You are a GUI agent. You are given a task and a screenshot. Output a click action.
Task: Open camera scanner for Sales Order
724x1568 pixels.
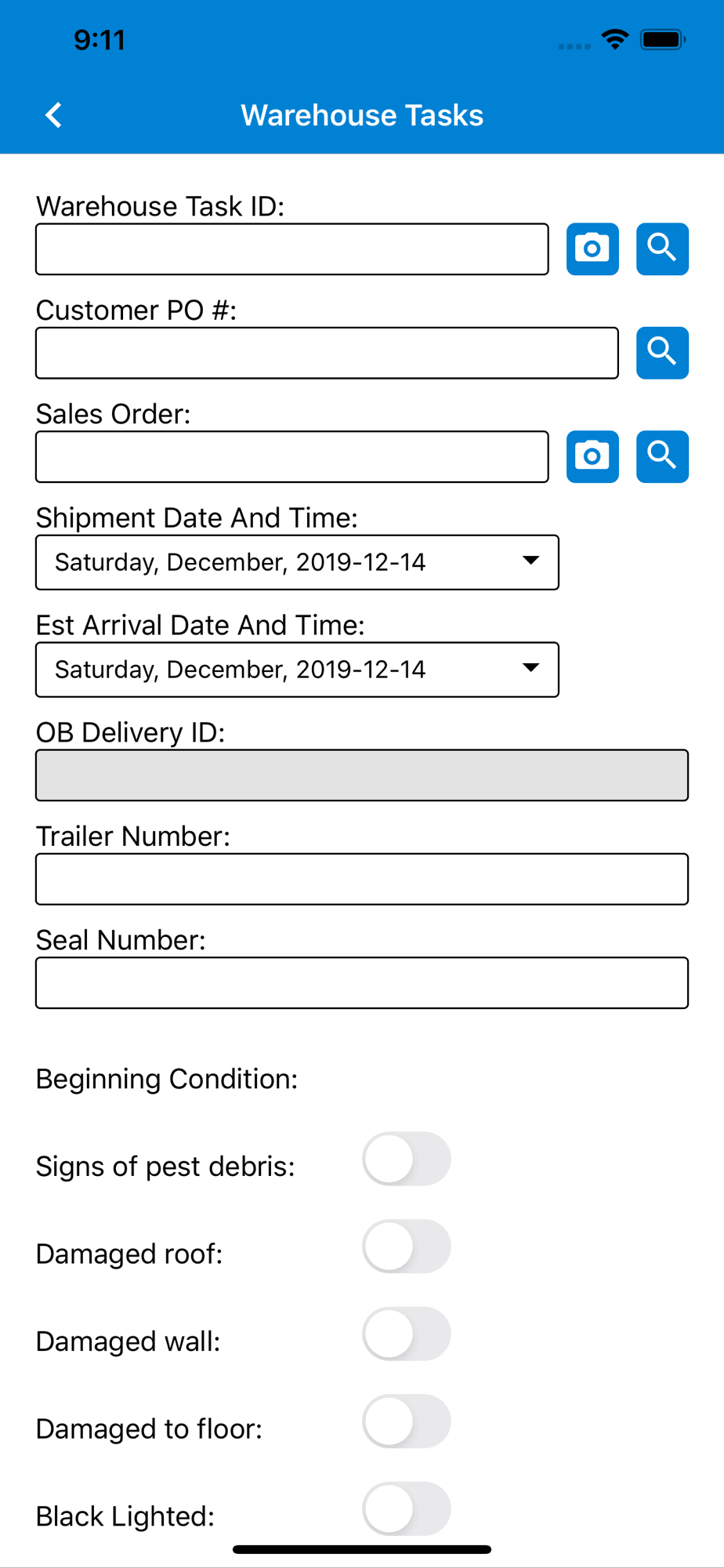tap(592, 456)
